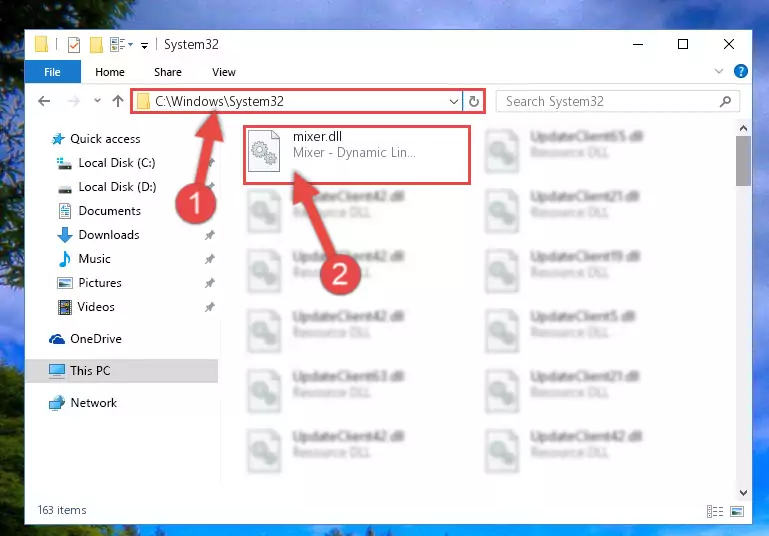Click the Downloads blue arrow icon
Image resolution: width=769 pixels, height=536 pixels.
[65, 235]
